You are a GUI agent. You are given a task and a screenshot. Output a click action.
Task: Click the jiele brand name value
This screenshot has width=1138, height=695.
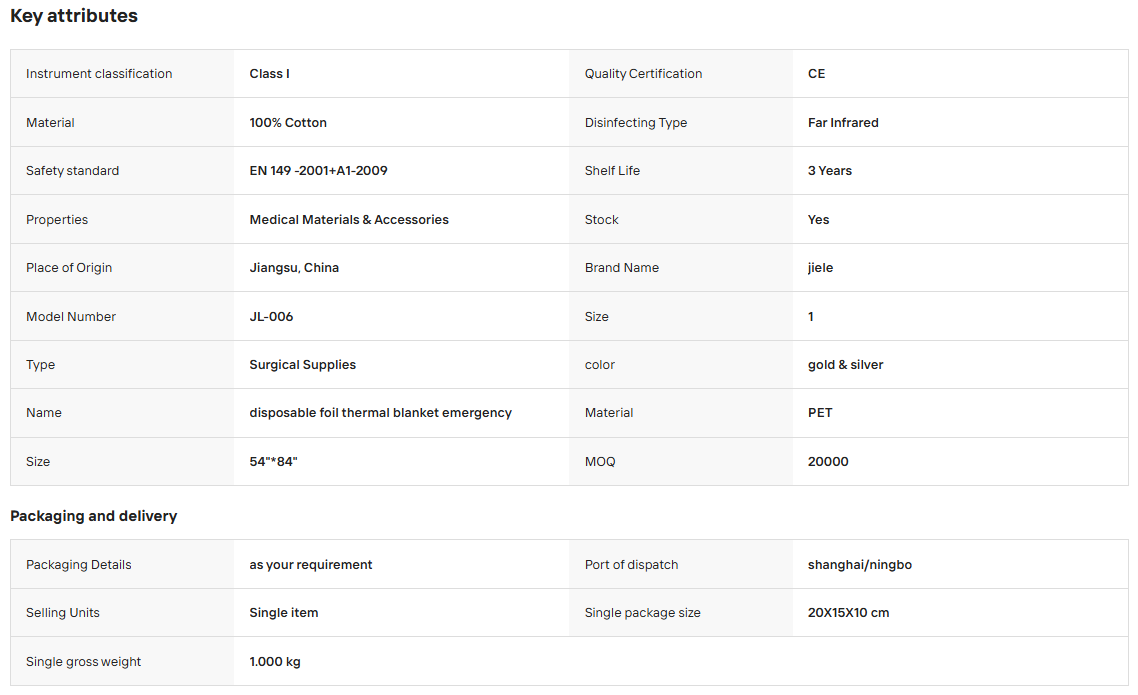(820, 268)
